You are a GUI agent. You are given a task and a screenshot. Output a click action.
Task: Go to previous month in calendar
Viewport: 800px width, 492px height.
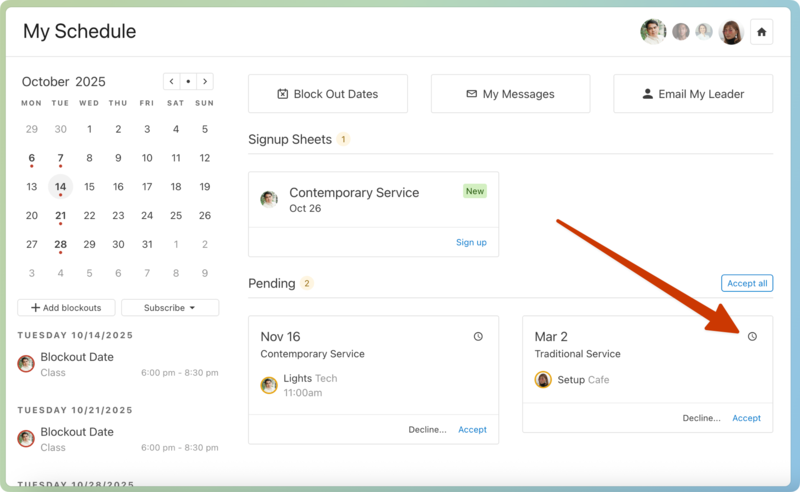coord(172,82)
